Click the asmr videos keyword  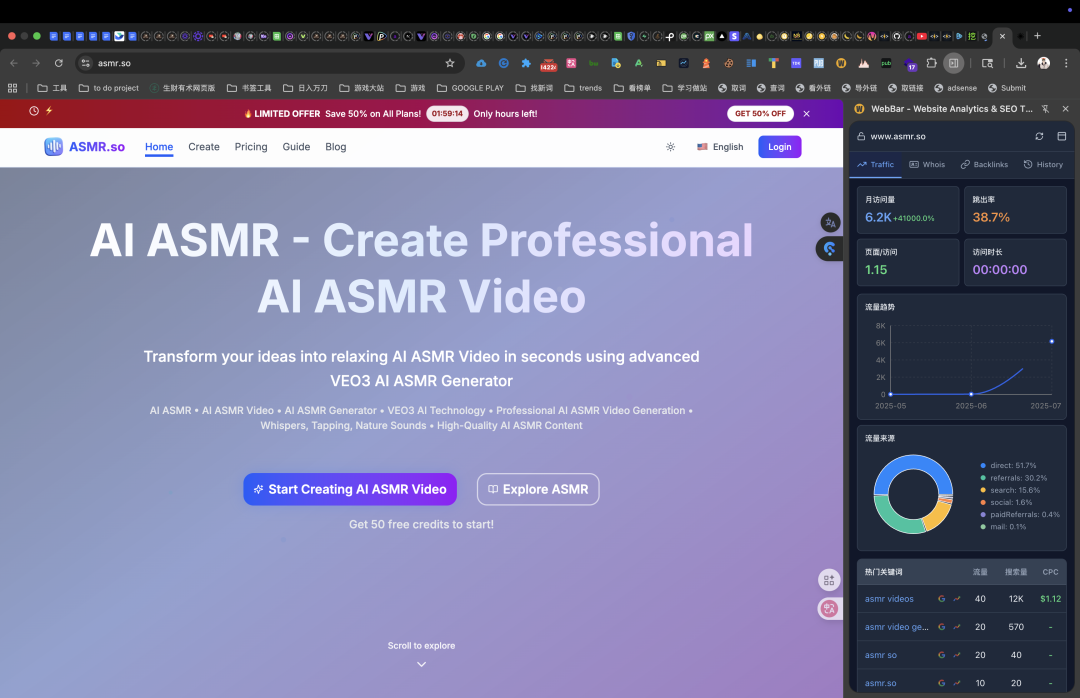pyautogui.click(x=889, y=599)
